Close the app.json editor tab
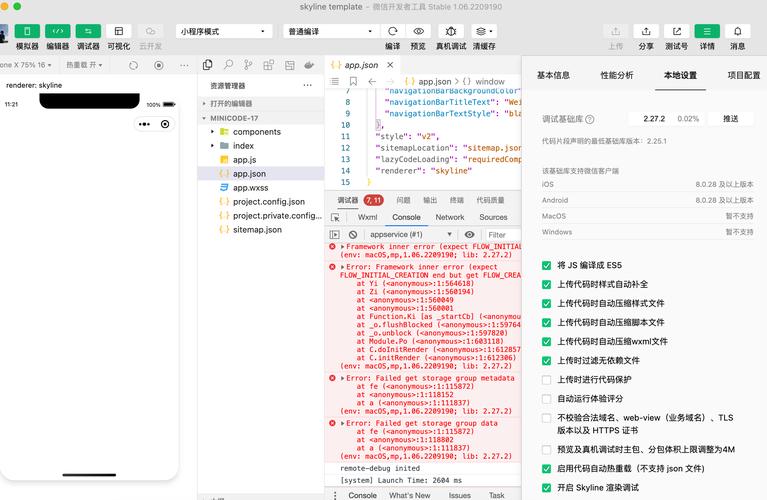 [x=390, y=65]
